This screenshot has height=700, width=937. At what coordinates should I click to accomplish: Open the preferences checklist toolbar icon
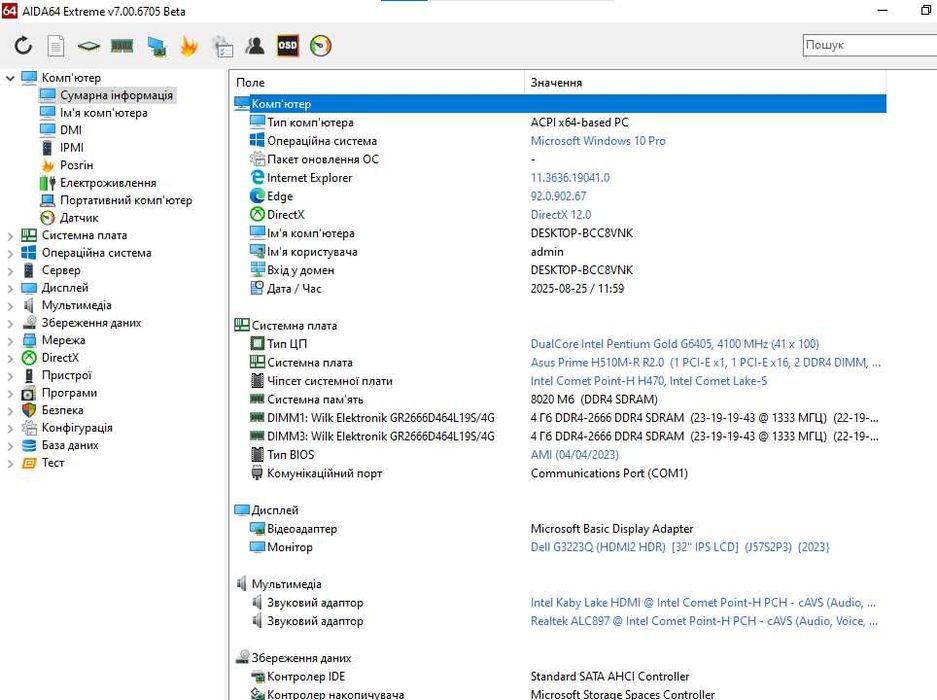(223, 46)
